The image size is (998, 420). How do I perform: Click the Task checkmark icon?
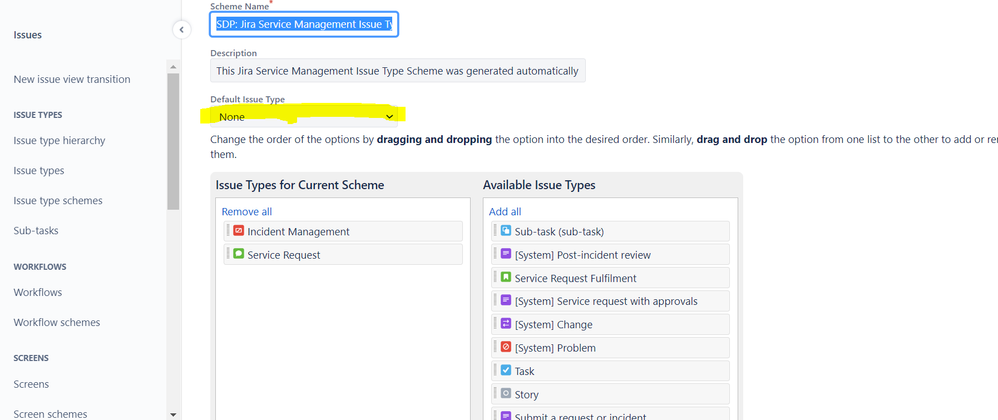pos(506,370)
